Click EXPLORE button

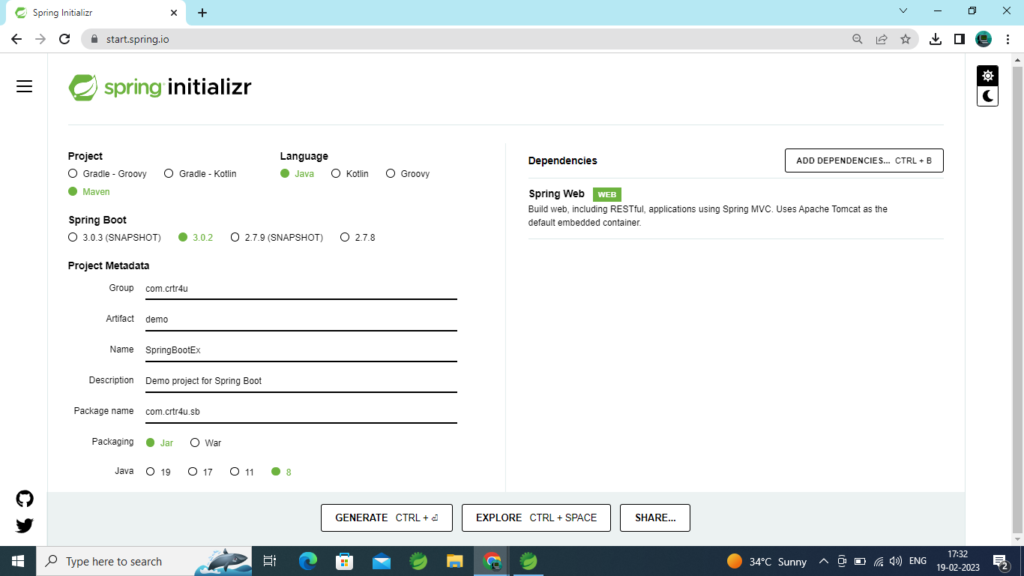pyautogui.click(x=536, y=518)
